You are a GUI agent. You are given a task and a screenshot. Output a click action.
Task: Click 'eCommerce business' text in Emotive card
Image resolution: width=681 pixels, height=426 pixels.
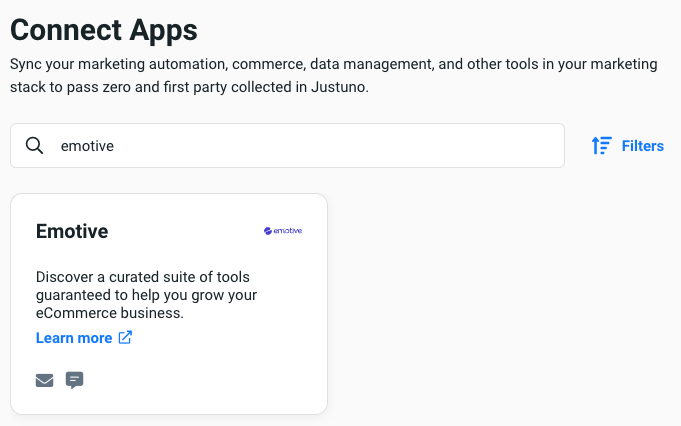coord(110,313)
